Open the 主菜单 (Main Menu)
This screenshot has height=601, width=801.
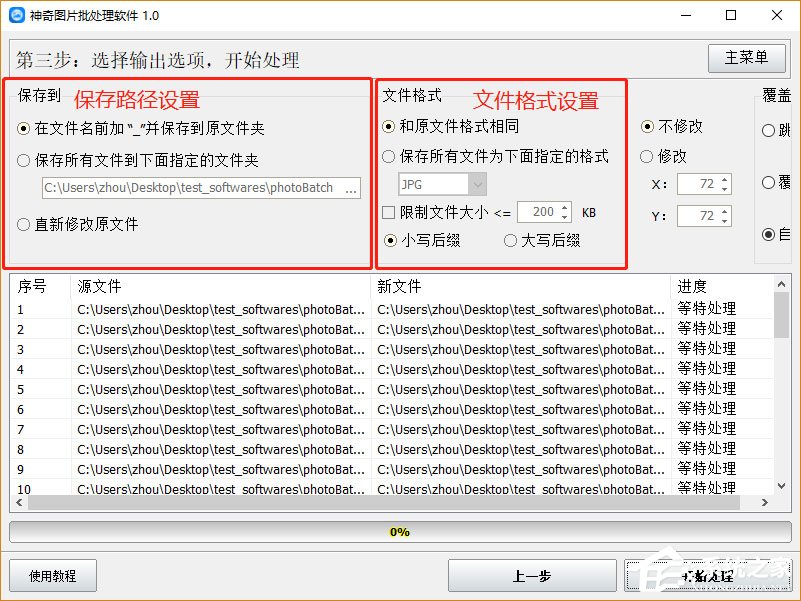point(746,58)
